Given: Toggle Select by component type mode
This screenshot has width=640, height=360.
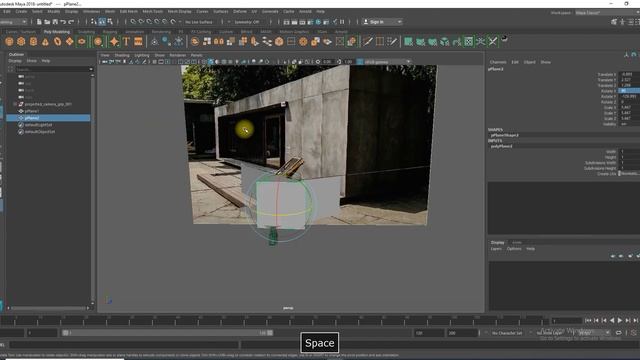Looking at the screenshot, I should (110, 22).
